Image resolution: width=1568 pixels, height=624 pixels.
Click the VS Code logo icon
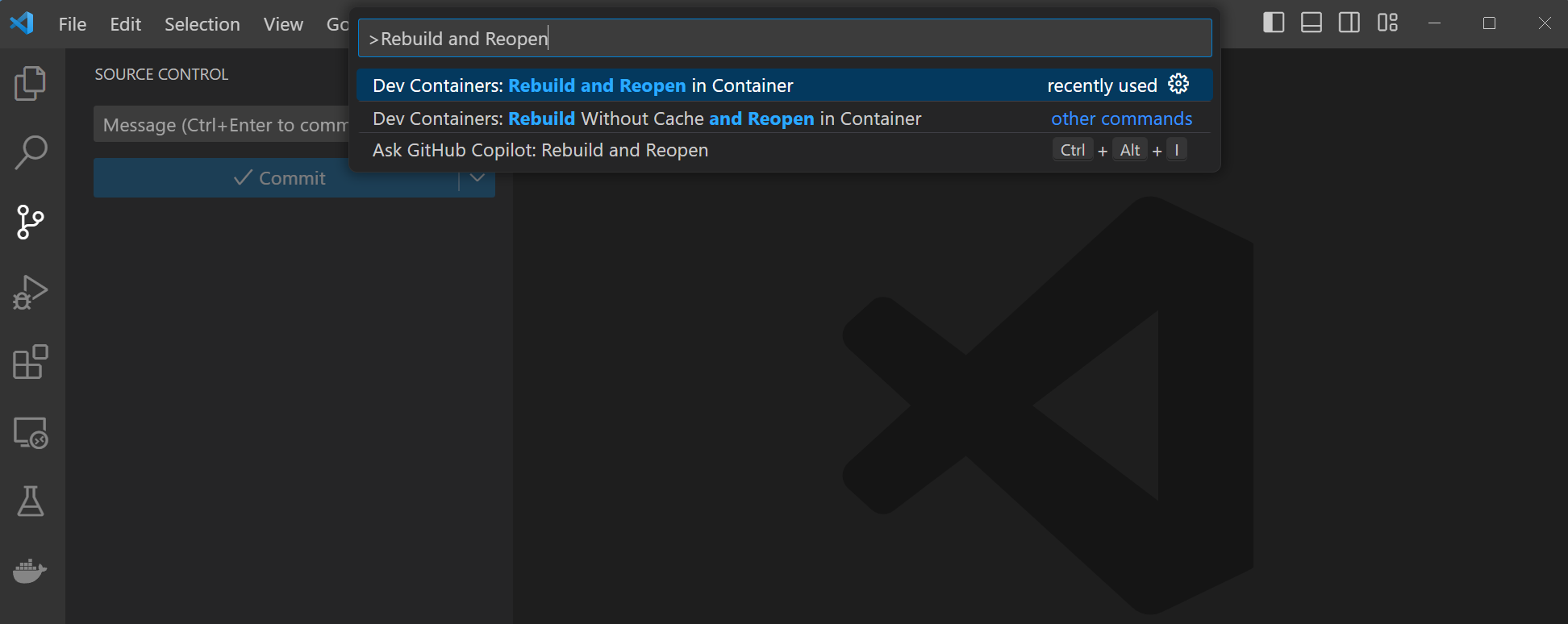point(22,23)
